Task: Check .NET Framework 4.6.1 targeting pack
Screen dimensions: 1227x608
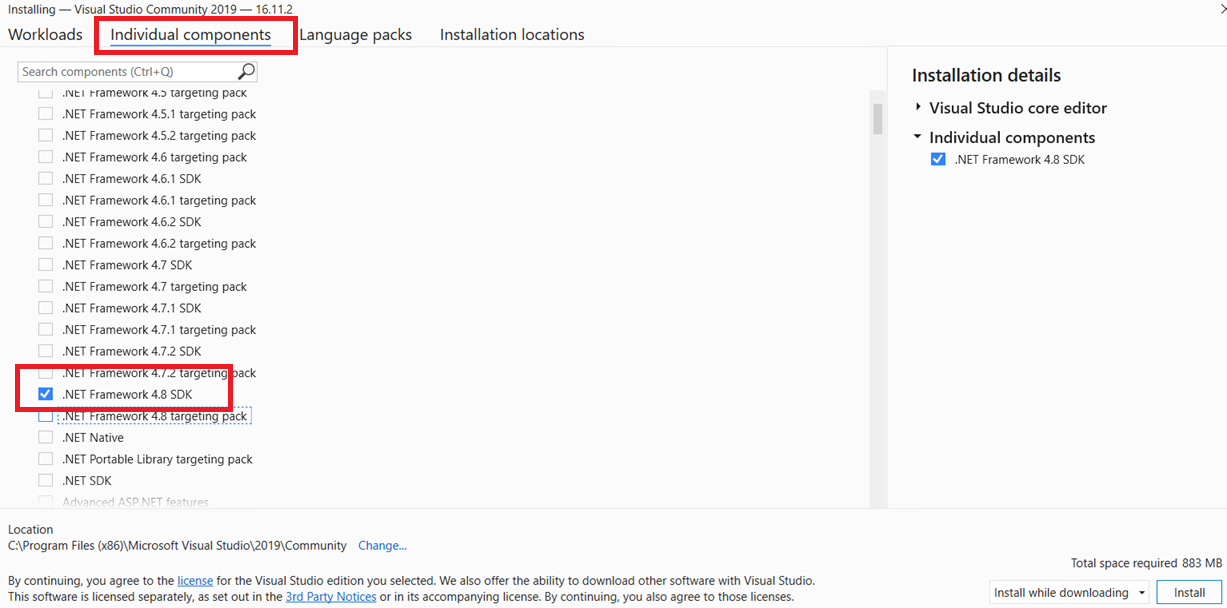Action: pyautogui.click(x=45, y=200)
